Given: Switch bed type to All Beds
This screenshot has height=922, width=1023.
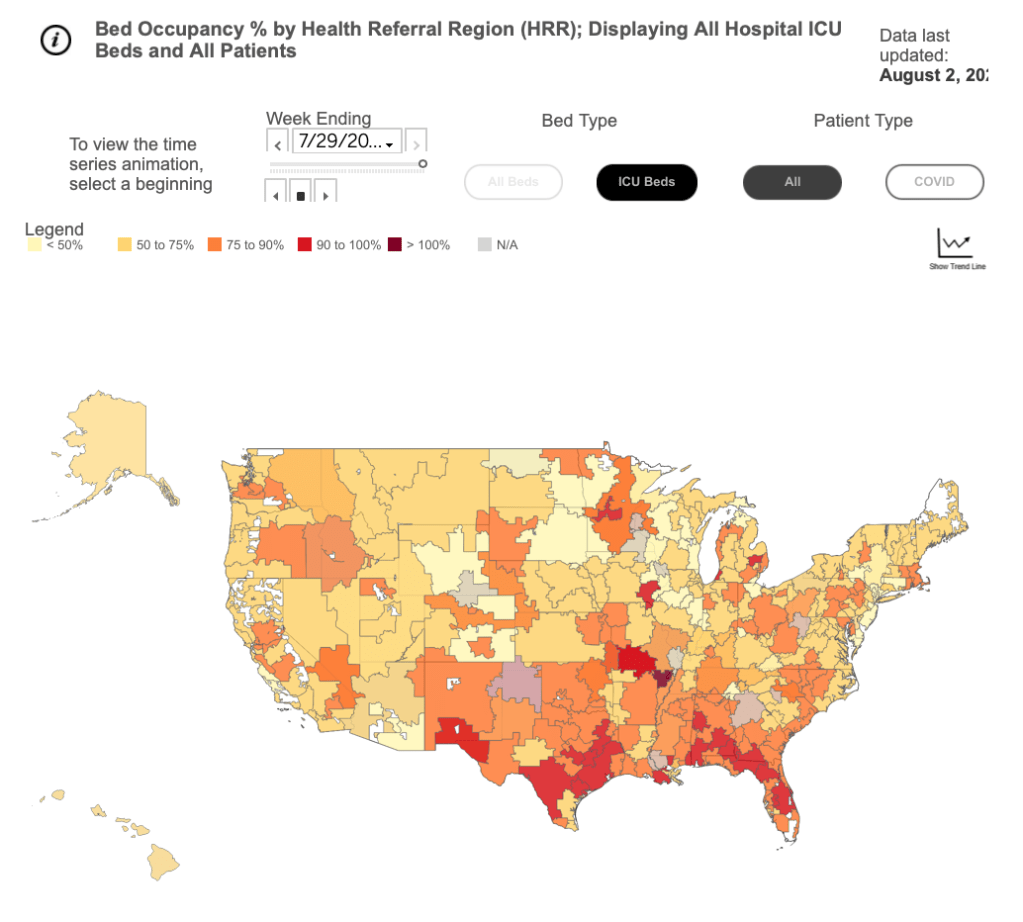Looking at the screenshot, I should [513, 182].
